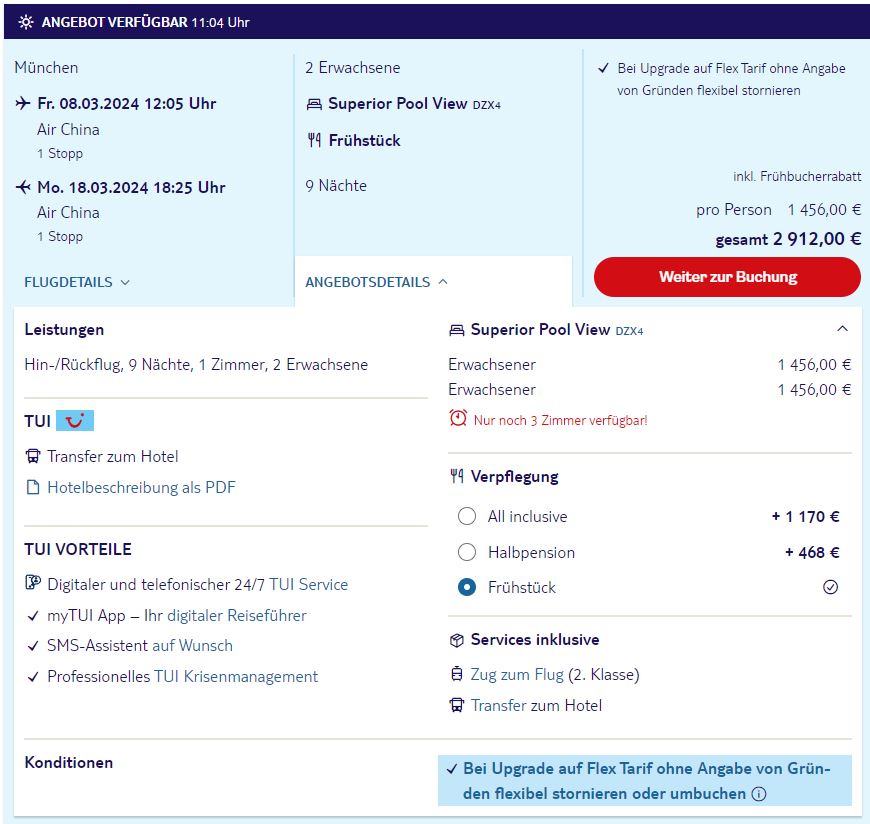Open digitaler Reiseführer link
The image size is (870, 824).
coord(237,615)
